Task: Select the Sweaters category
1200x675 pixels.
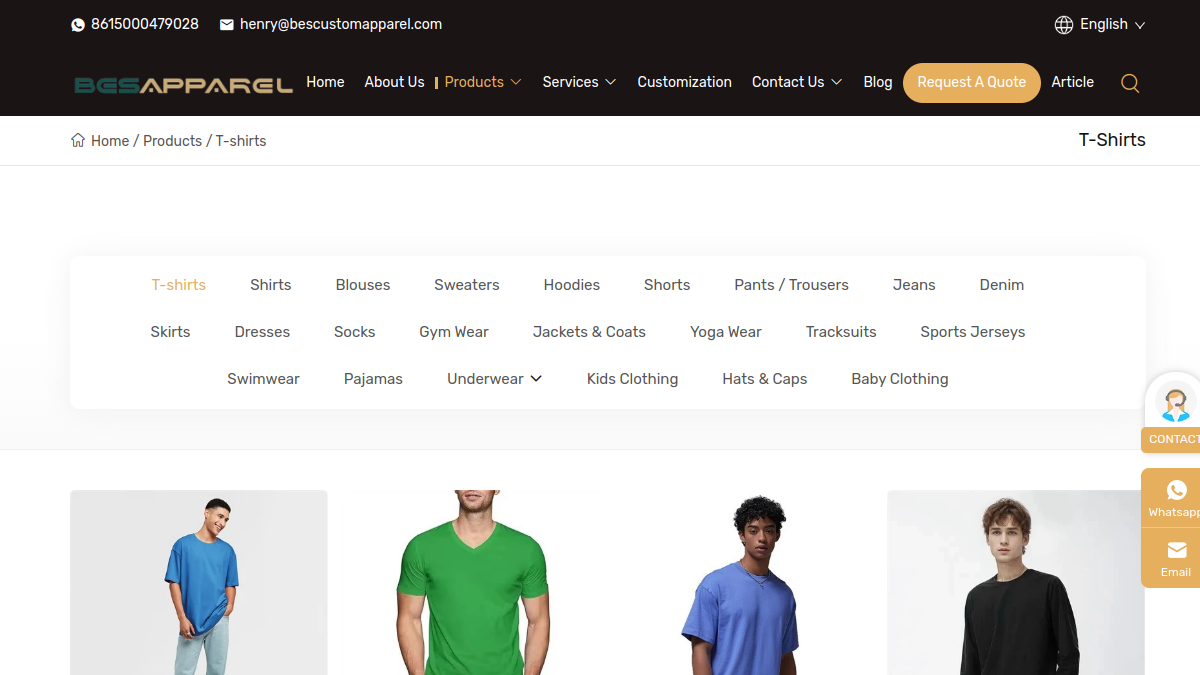Action: point(467,285)
